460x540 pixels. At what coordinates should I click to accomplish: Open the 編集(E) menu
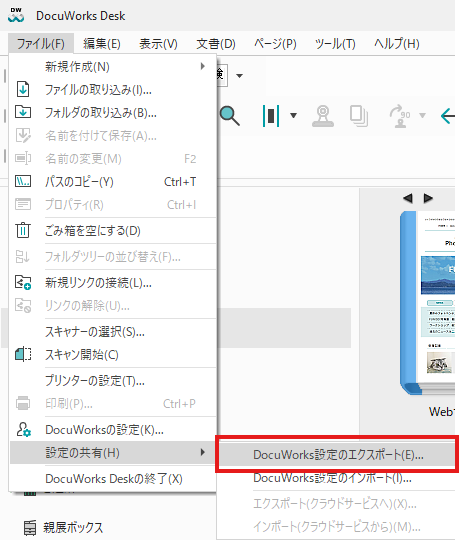click(102, 44)
